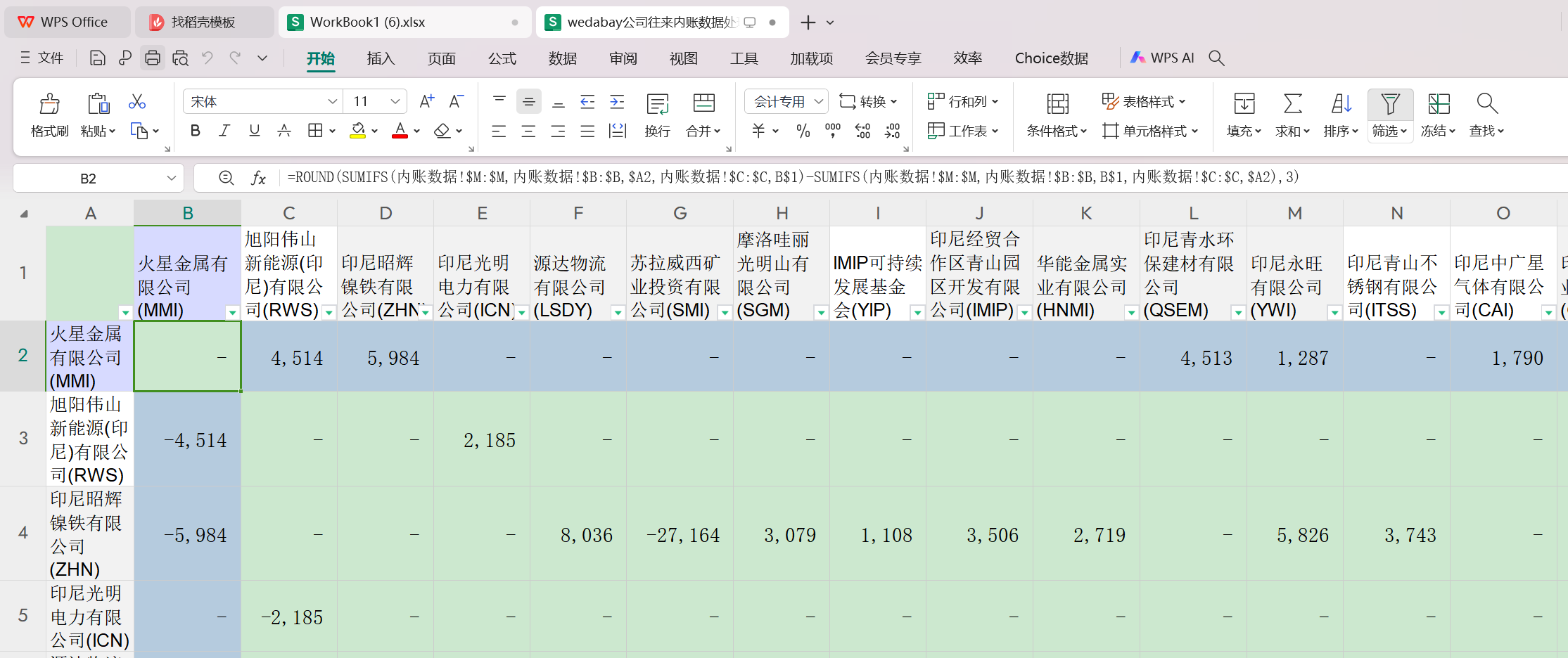Click the 单元格样式 (Cell Style) button
Screen dimensions: 1568x658
(1150, 131)
